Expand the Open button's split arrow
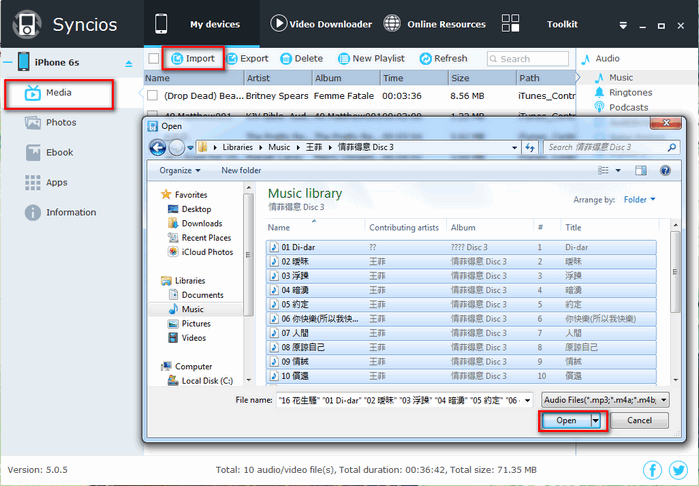The height and width of the screenshot is (486, 699). point(596,420)
